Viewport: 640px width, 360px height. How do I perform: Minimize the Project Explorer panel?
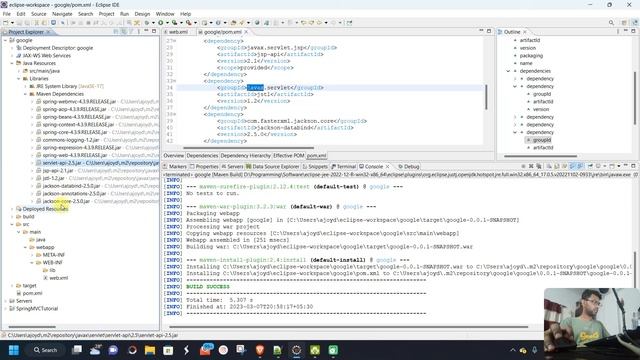tap(146, 31)
